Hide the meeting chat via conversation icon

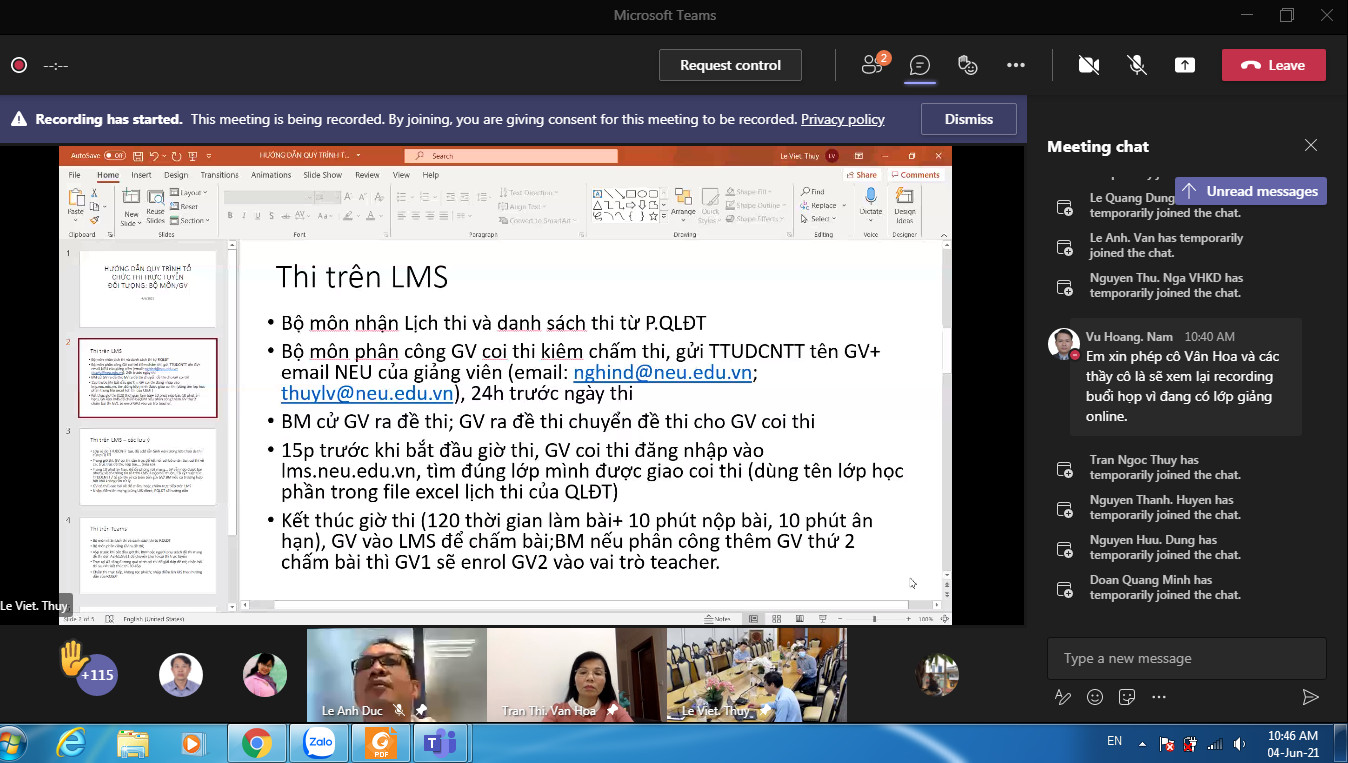tap(919, 65)
